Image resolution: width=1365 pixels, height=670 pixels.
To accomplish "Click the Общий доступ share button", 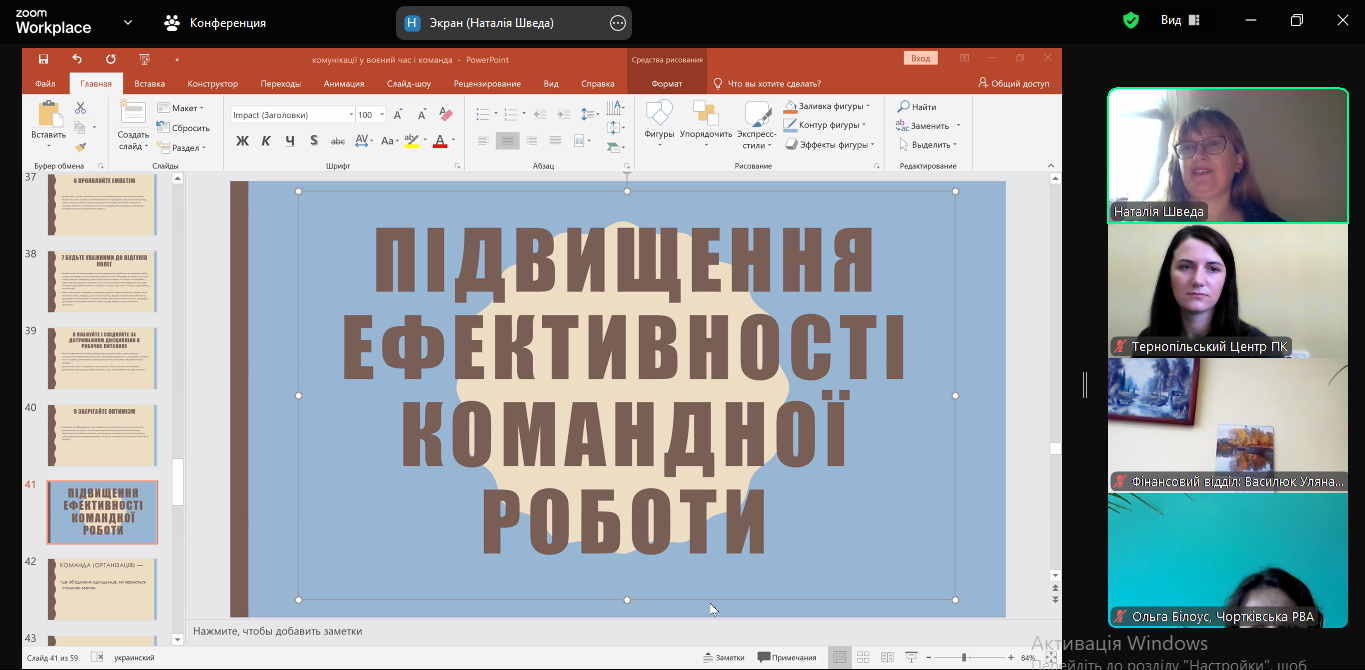I will click(x=1014, y=84).
